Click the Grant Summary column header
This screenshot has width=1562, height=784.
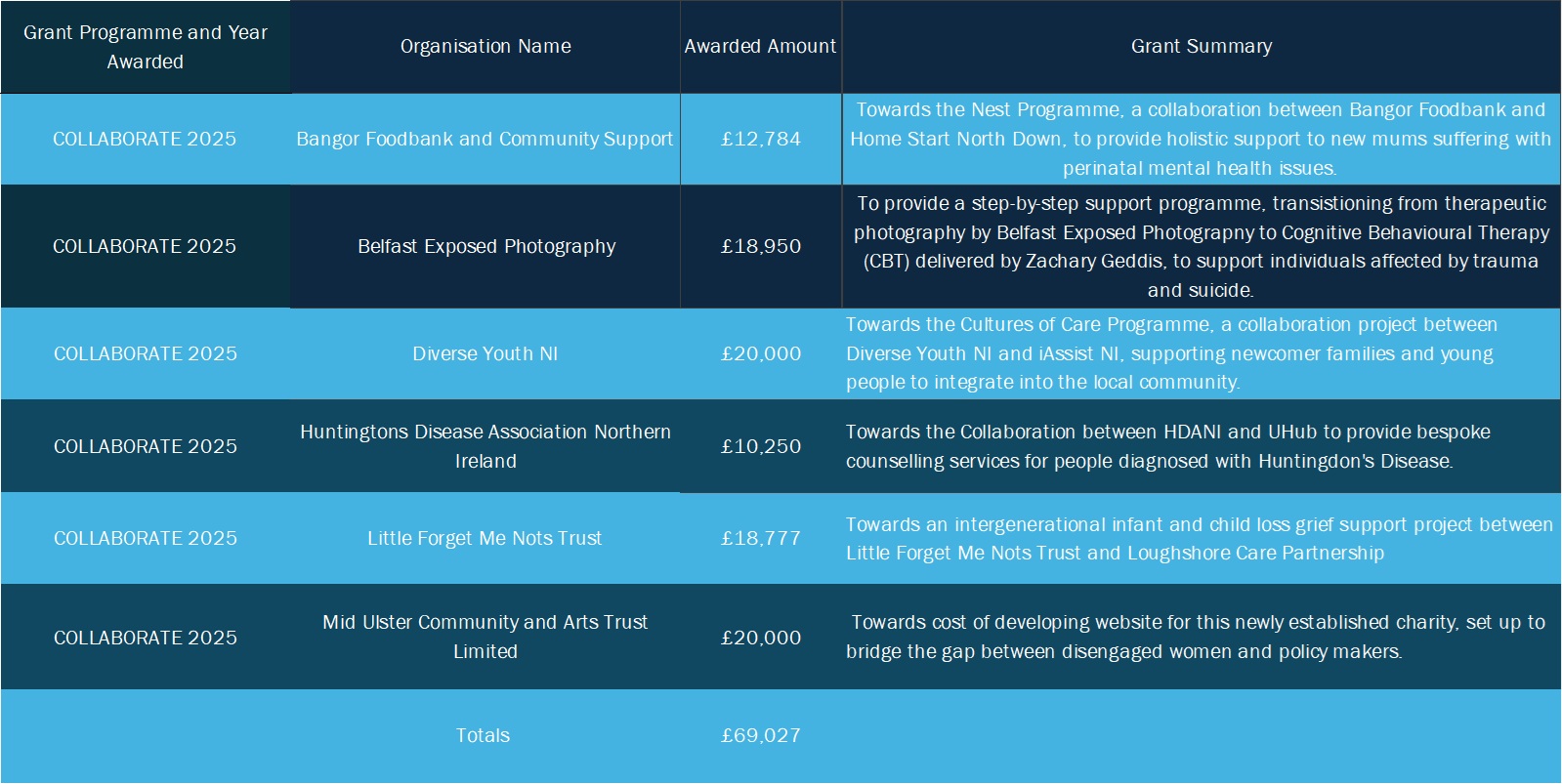1201,46
